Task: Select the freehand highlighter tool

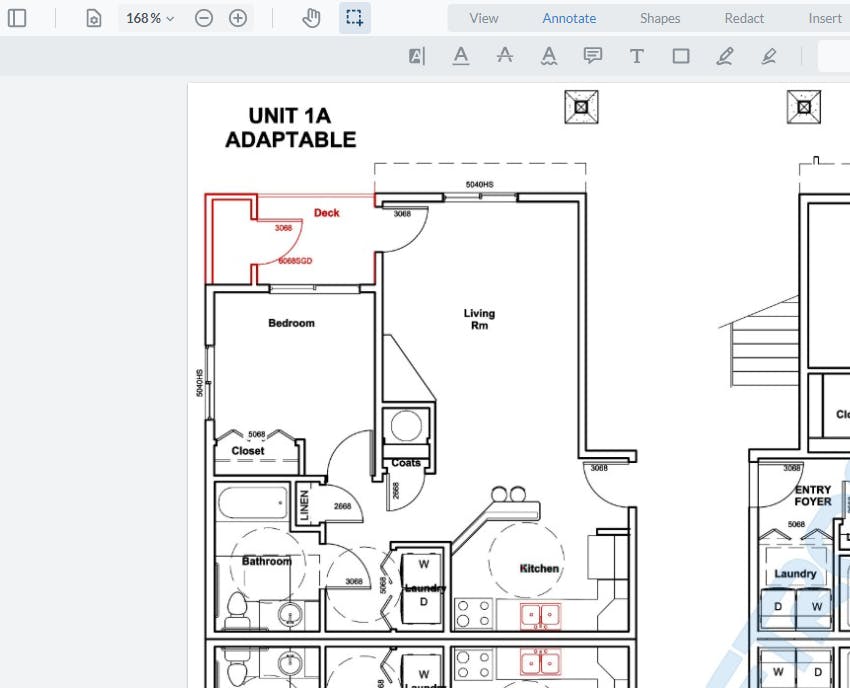Action: pos(769,56)
